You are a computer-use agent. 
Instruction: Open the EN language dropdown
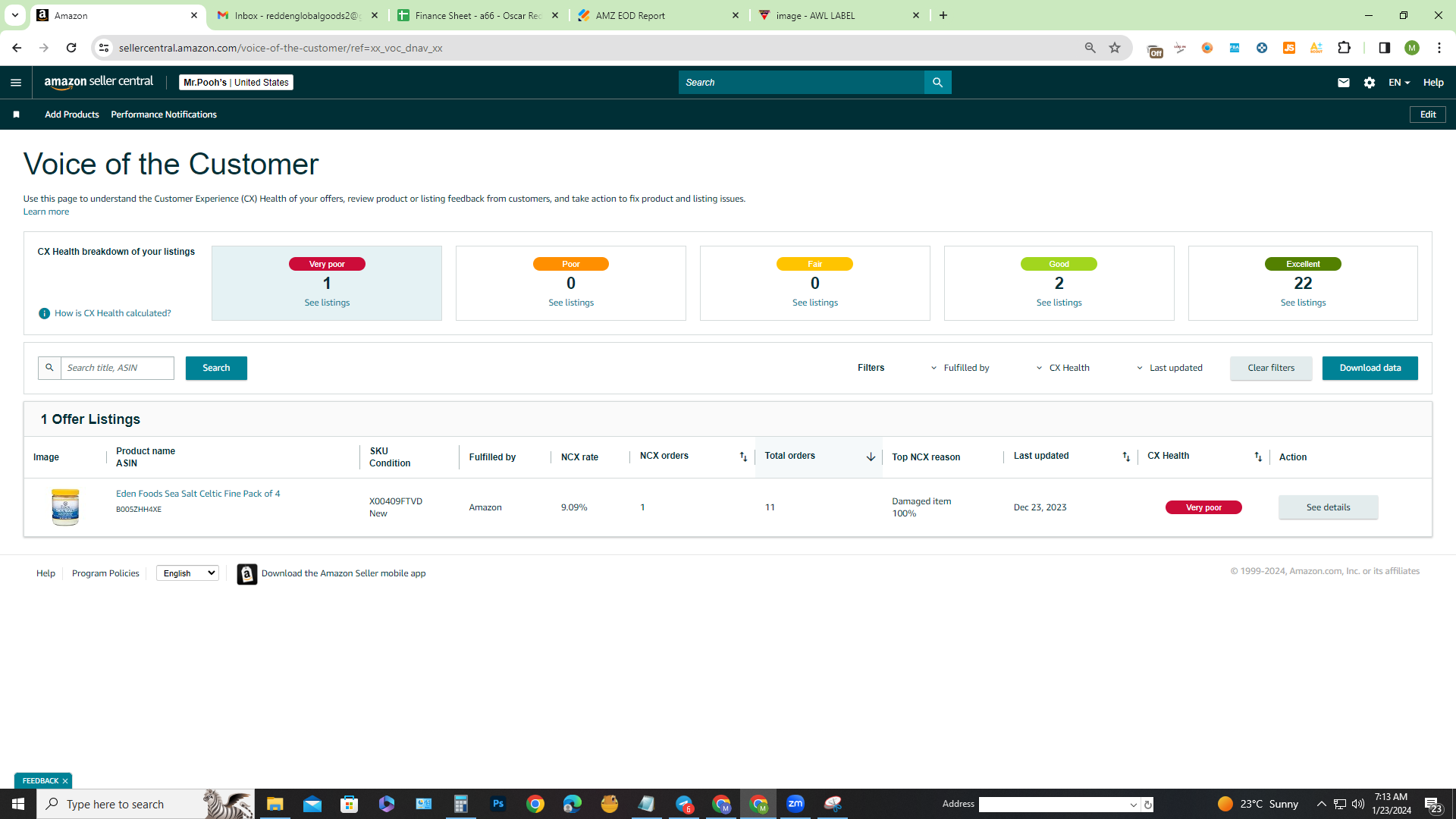(1399, 83)
